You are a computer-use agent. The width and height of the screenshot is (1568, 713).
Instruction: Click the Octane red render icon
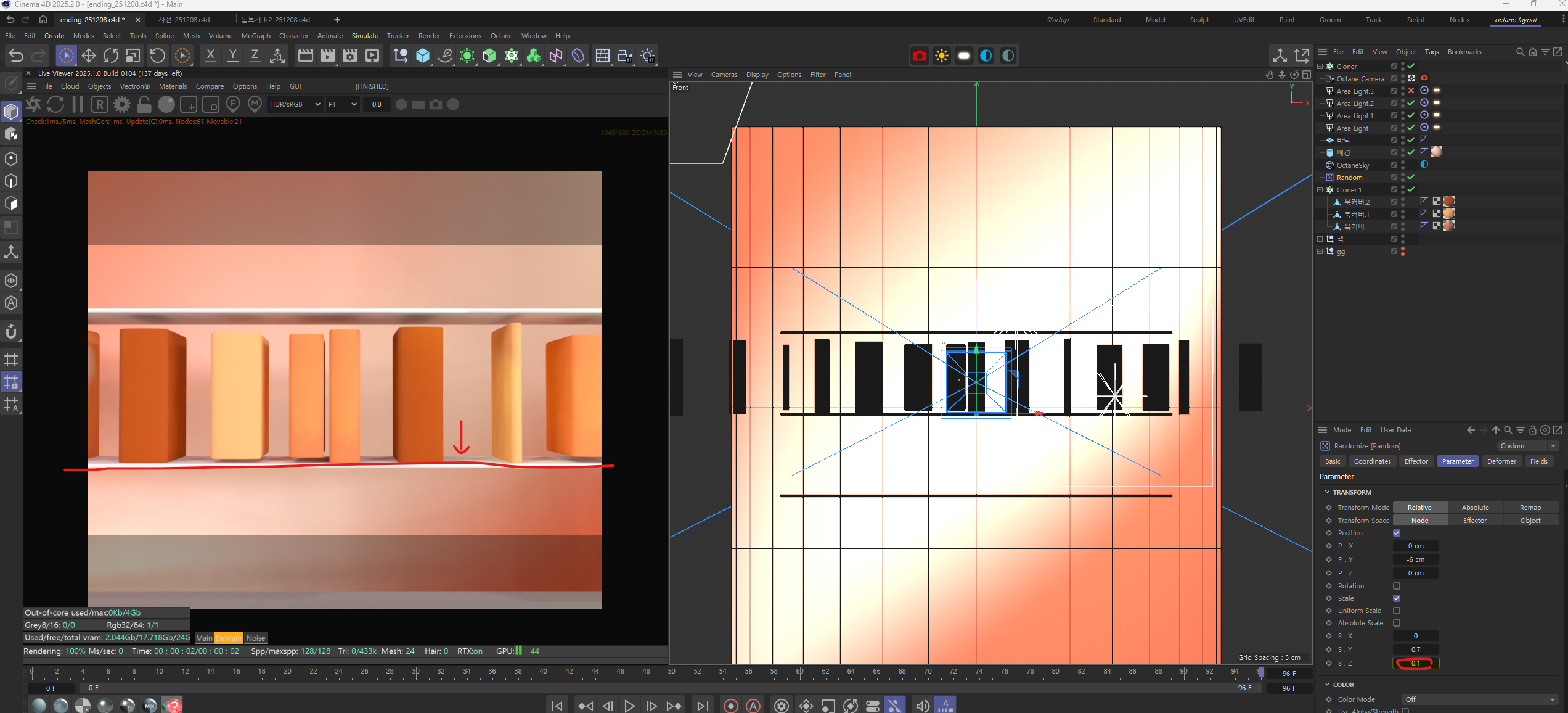pos(919,56)
